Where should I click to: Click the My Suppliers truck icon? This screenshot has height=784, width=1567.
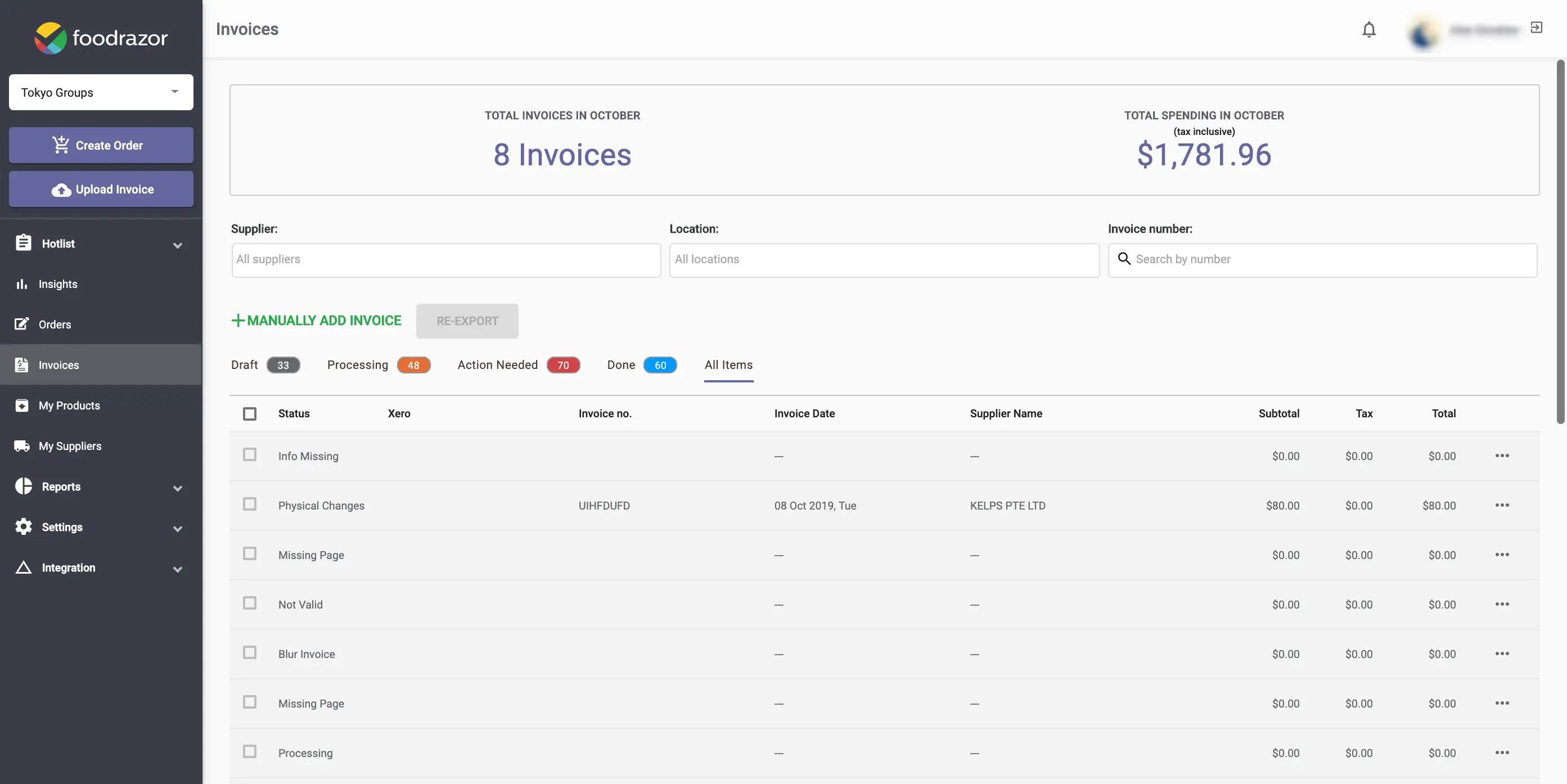[22, 446]
